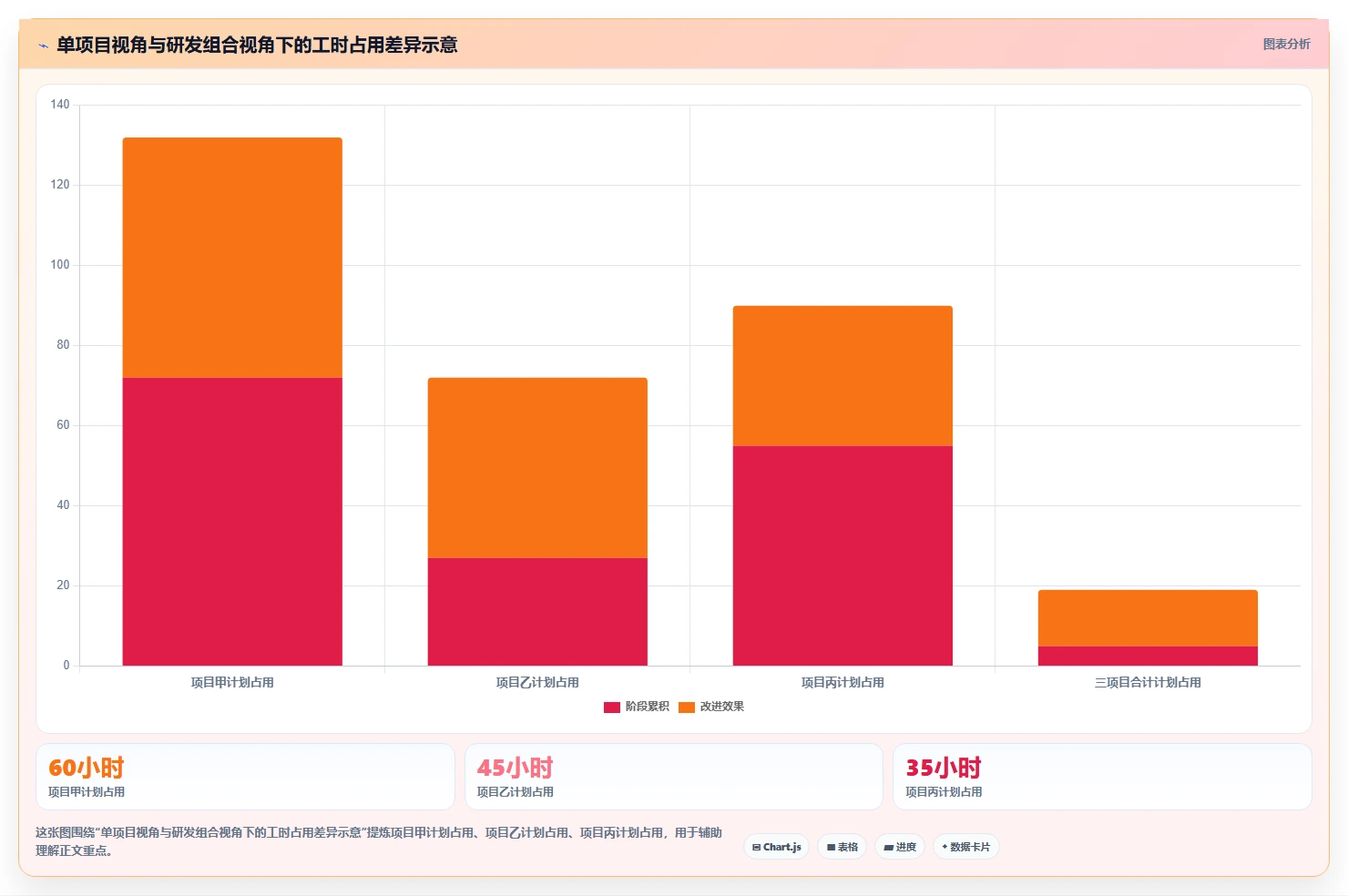Select the 表格 tag chip
The height and width of the screenshot is (896, 1348).
click(x=842, y=847)
